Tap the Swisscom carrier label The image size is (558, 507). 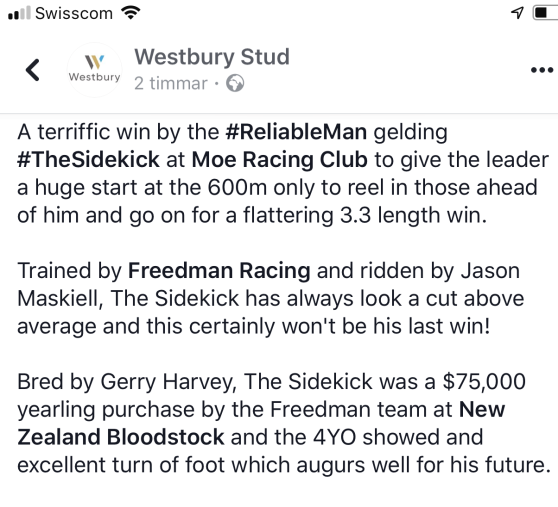74,13
